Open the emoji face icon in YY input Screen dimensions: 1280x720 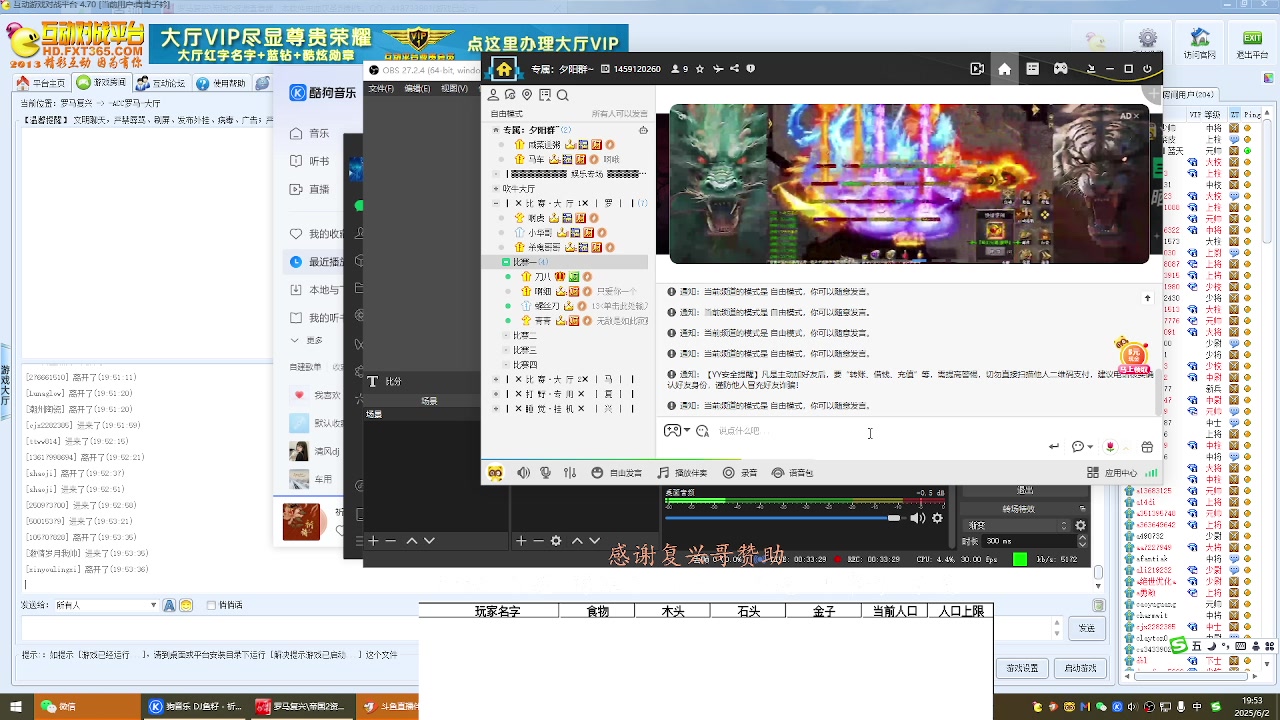(703, 431)
